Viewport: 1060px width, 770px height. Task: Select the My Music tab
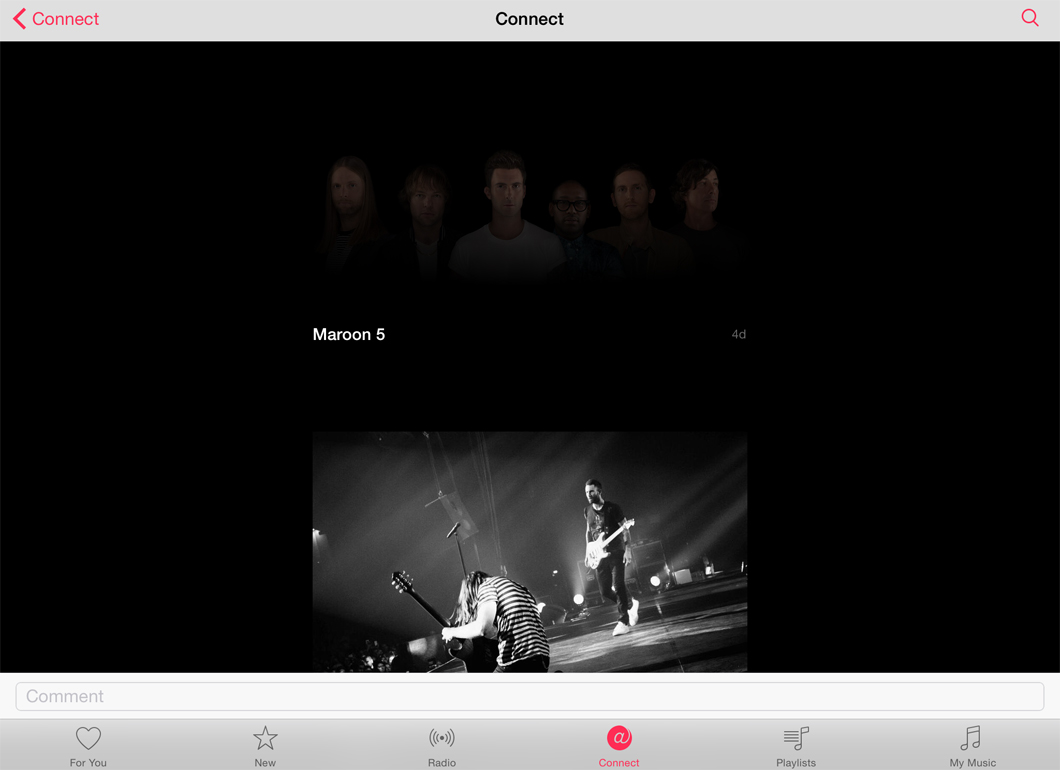pyautogui.click(x=971, y=745)
